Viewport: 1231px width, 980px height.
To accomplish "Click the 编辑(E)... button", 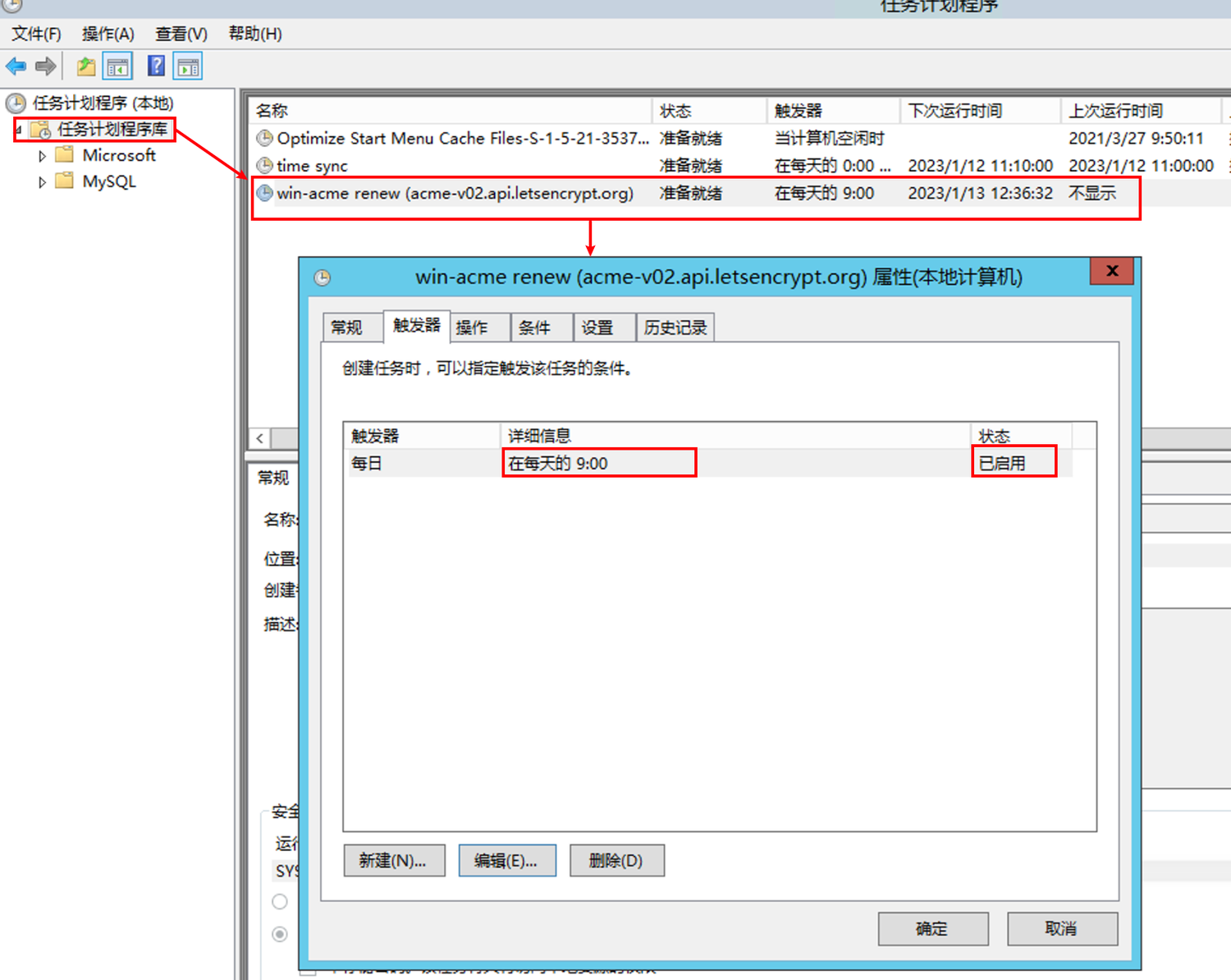I will pos(506,860).
